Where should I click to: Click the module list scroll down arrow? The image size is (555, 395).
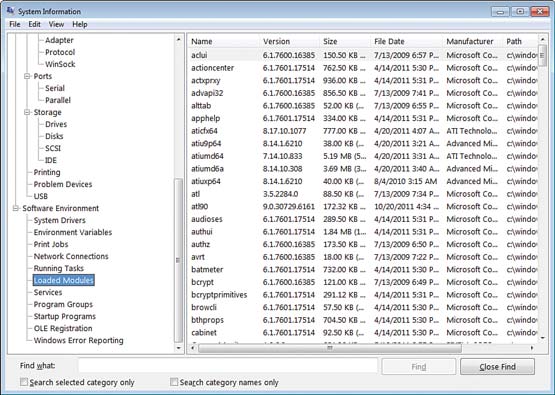pyautogui.click(x=542, y=338)
